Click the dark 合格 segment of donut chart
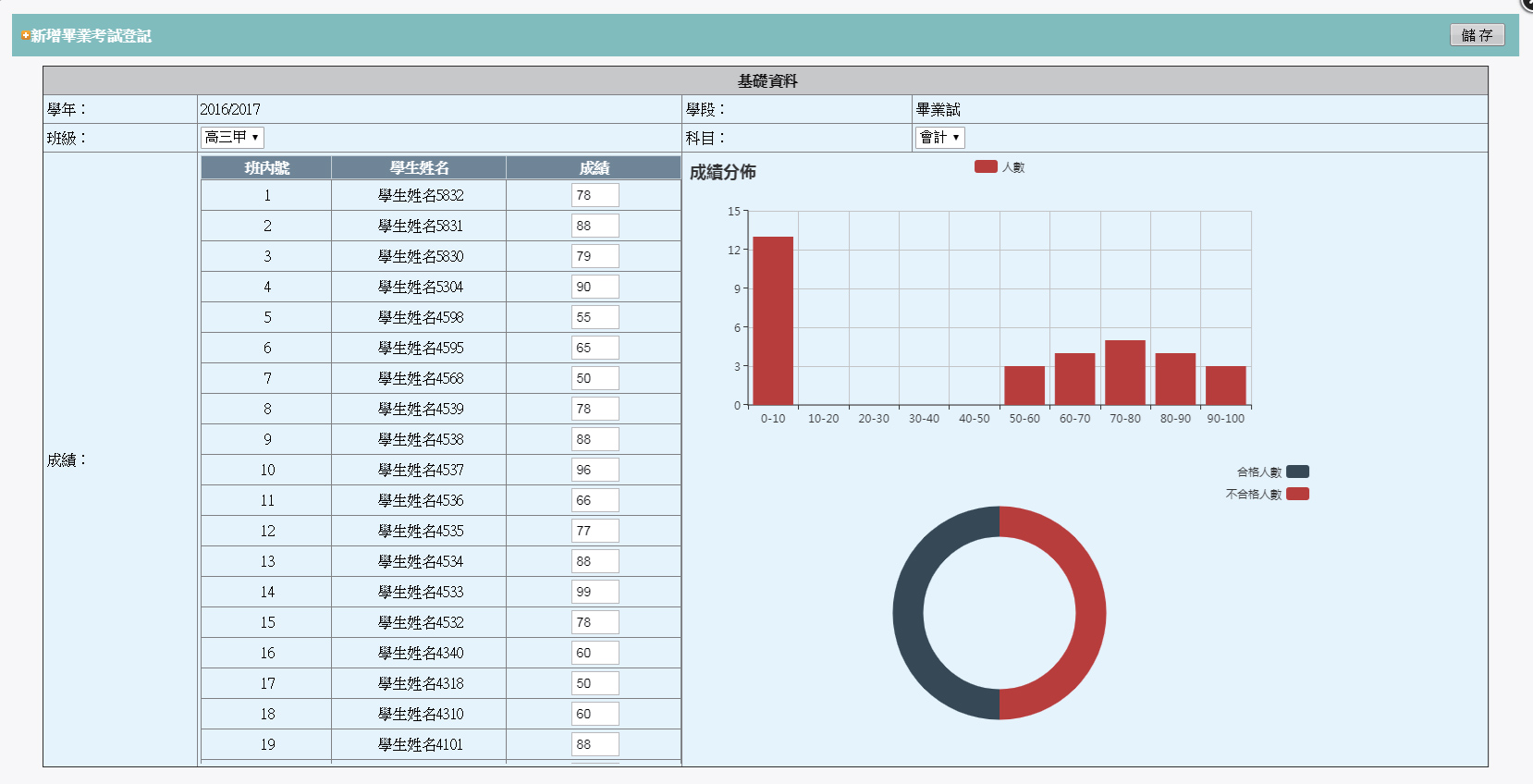The image size is (1533, 784). (908, 613)
